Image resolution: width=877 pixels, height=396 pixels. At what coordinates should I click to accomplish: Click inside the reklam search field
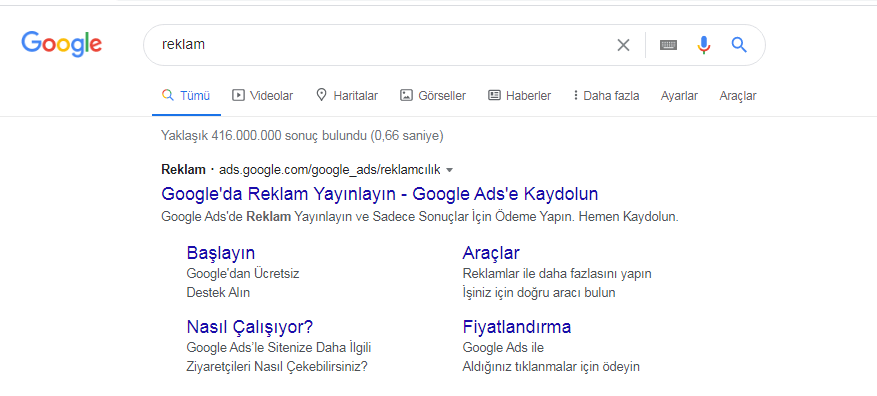tap(380, 45)
